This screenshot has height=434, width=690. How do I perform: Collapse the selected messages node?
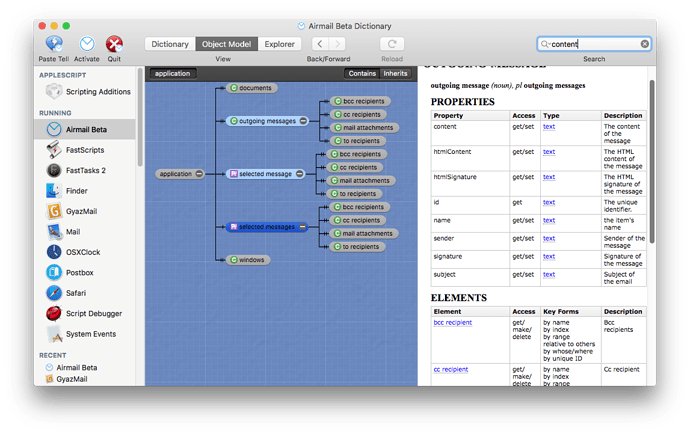pyautogui.click(x=303, y=227)
